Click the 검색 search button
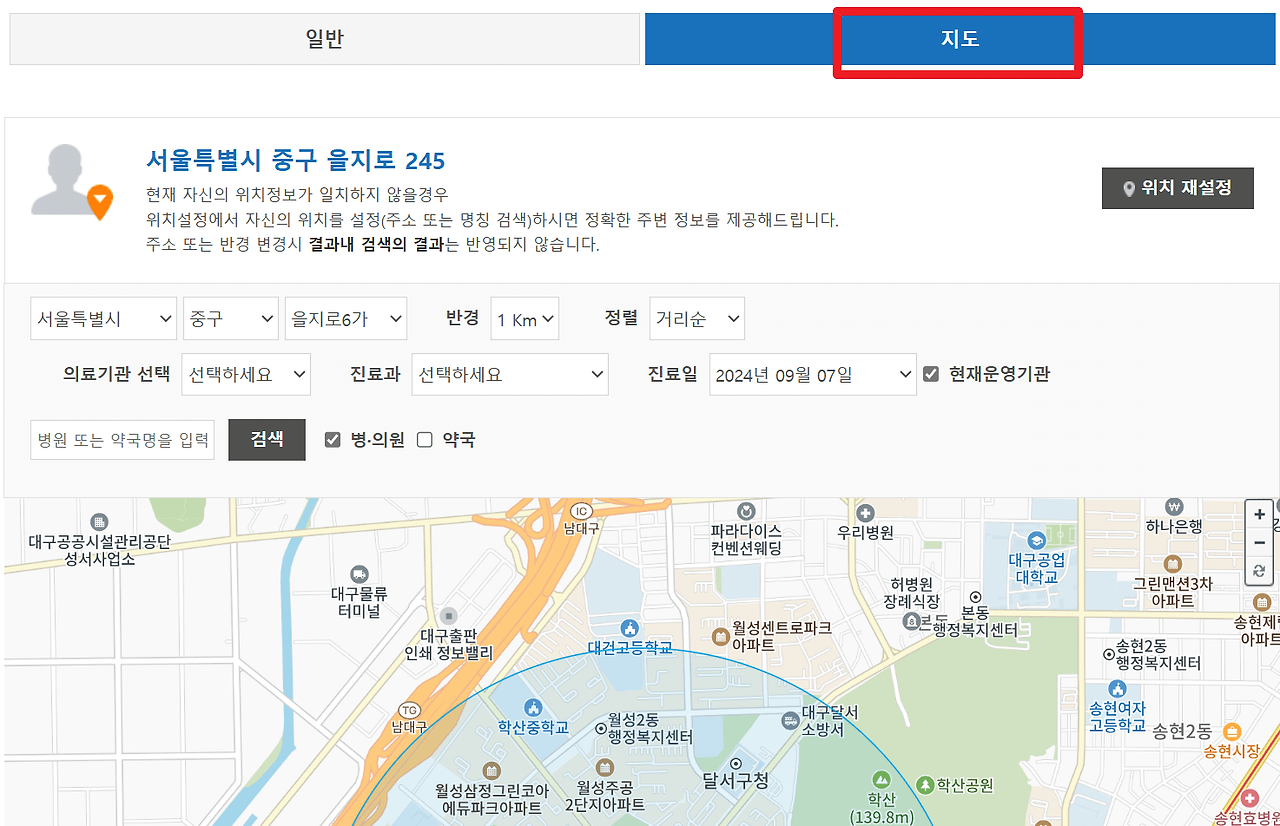Viewport: 1280px width, 826px height. pos(267,439)
